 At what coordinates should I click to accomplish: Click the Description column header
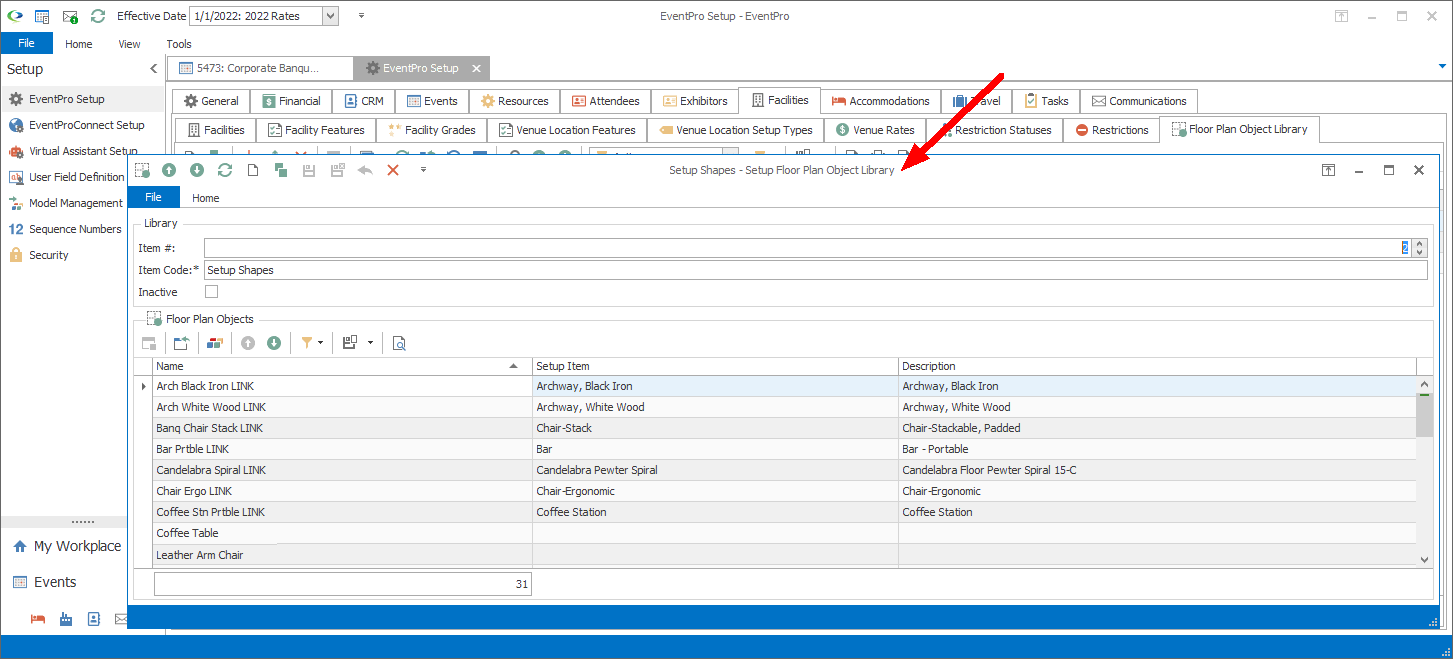1157,366
